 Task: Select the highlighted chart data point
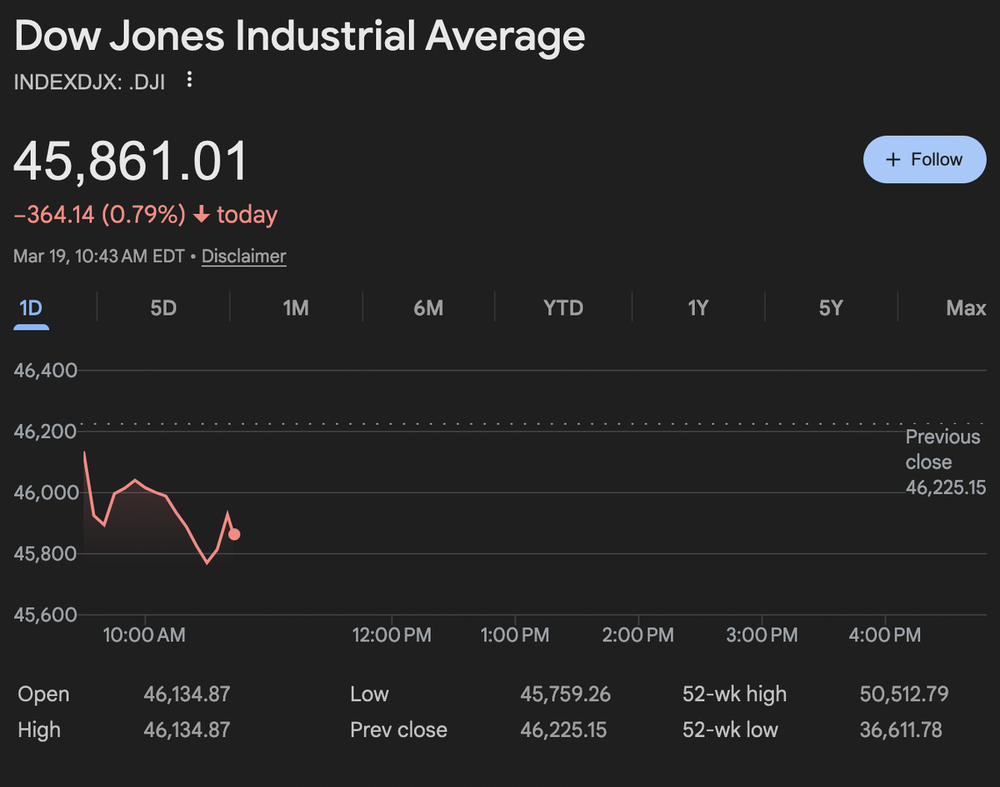click(234, 535)
